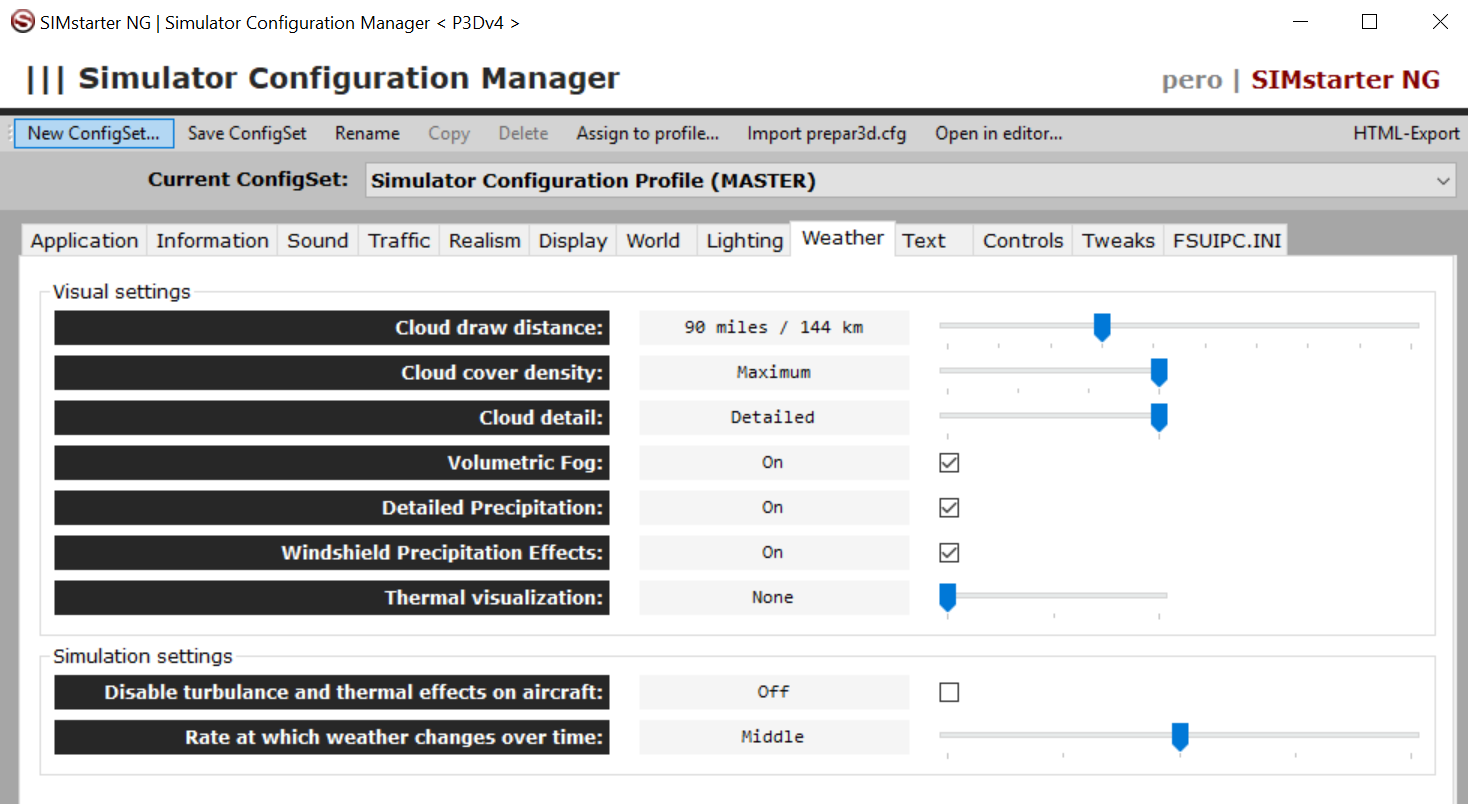Switch to the Application tab
This screenshot has width=1468, height=804.
point(84,241)
